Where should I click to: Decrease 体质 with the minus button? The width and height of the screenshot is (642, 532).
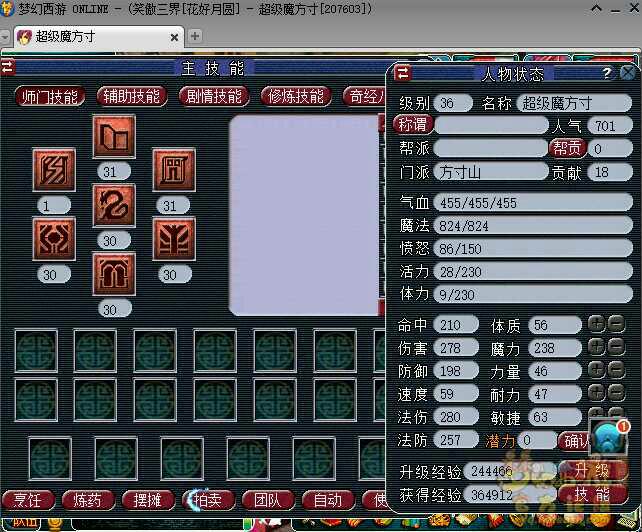(x=616, y=324)
